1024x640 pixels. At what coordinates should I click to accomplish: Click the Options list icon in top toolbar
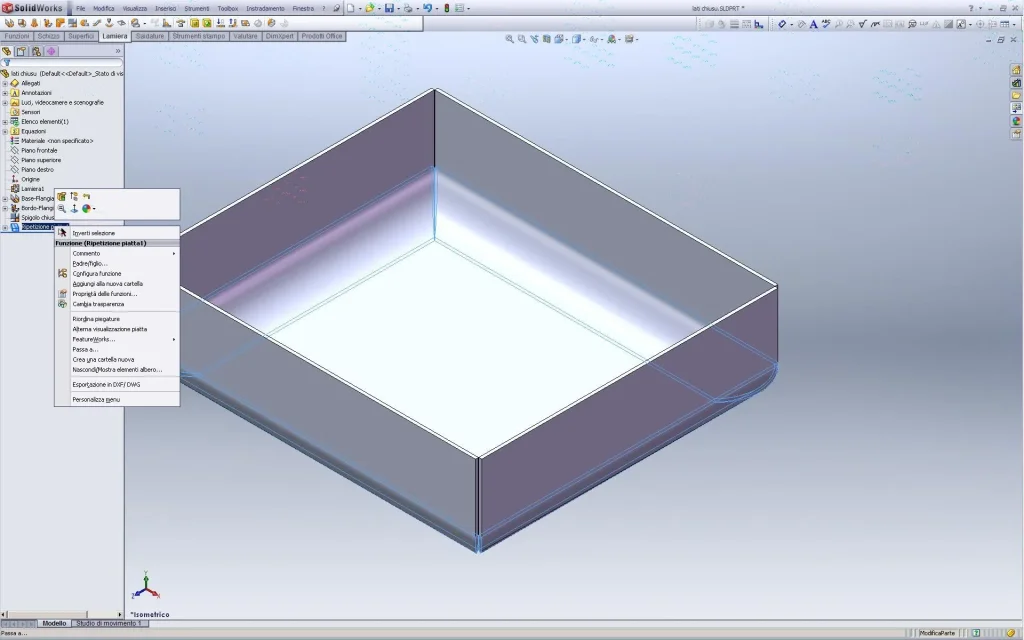coord(459,8)
